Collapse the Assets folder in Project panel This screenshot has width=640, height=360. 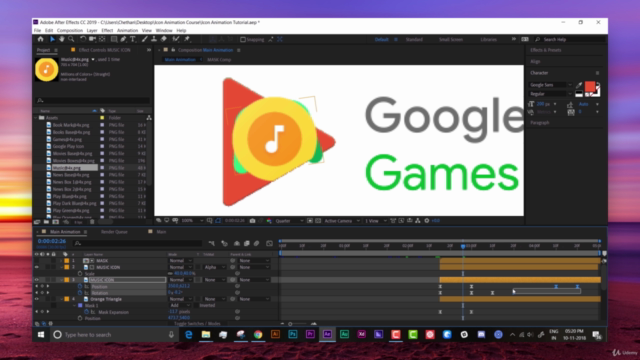pyautogui.click(x=36, y=118)
